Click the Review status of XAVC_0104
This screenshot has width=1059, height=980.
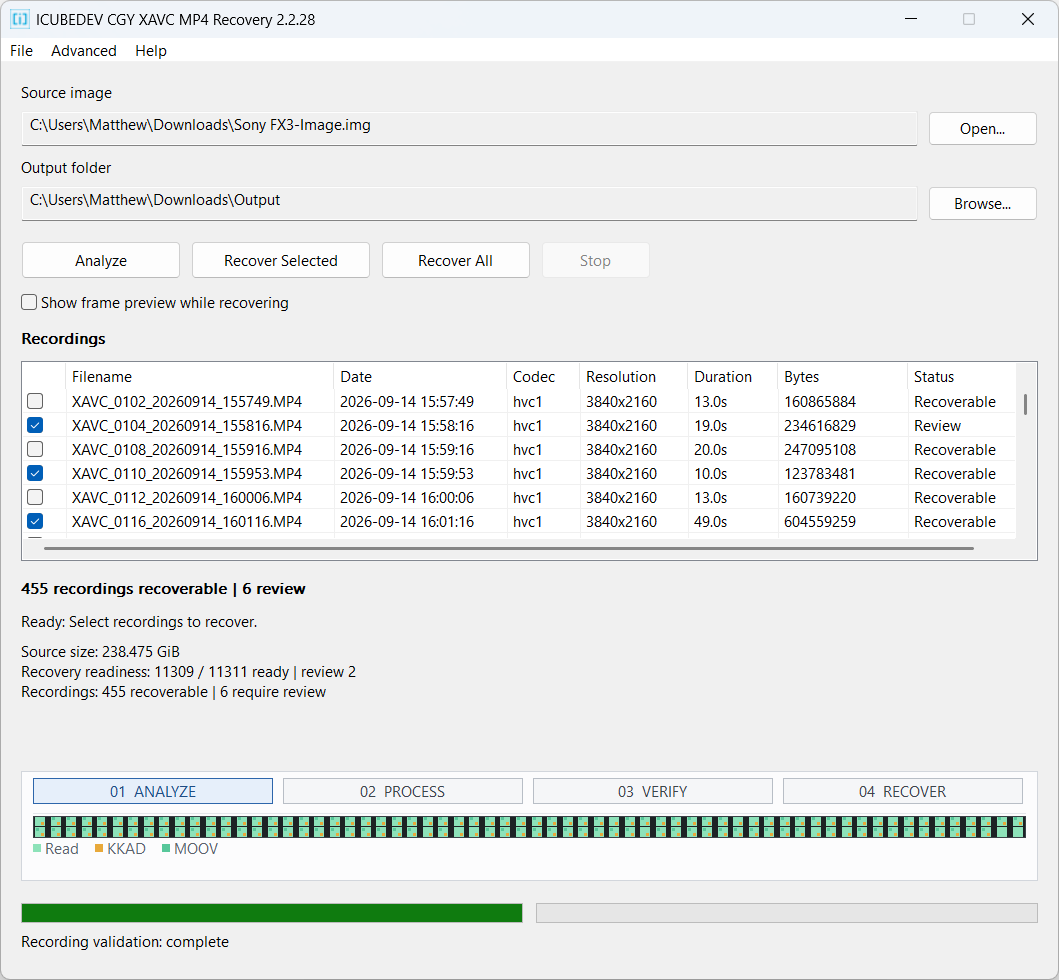(937, 425)
